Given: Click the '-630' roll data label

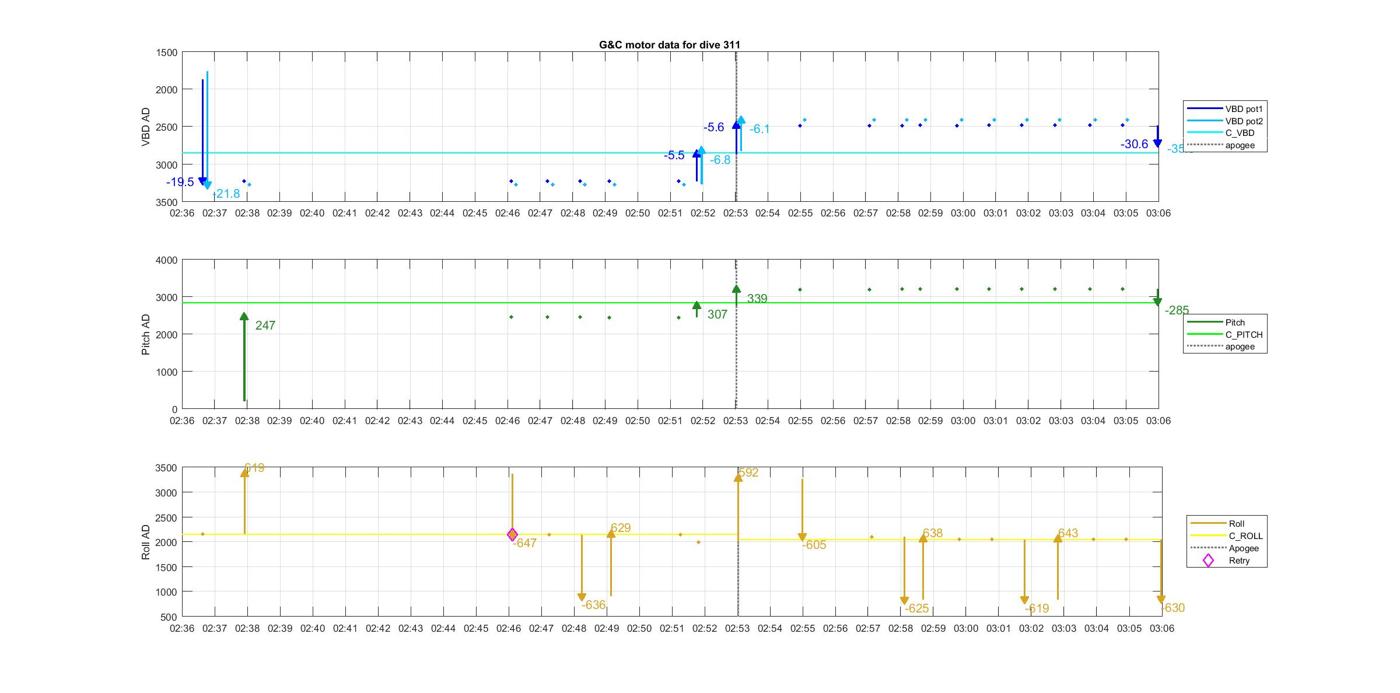Looking at the screenshot, I should [x=1172, y=608].
